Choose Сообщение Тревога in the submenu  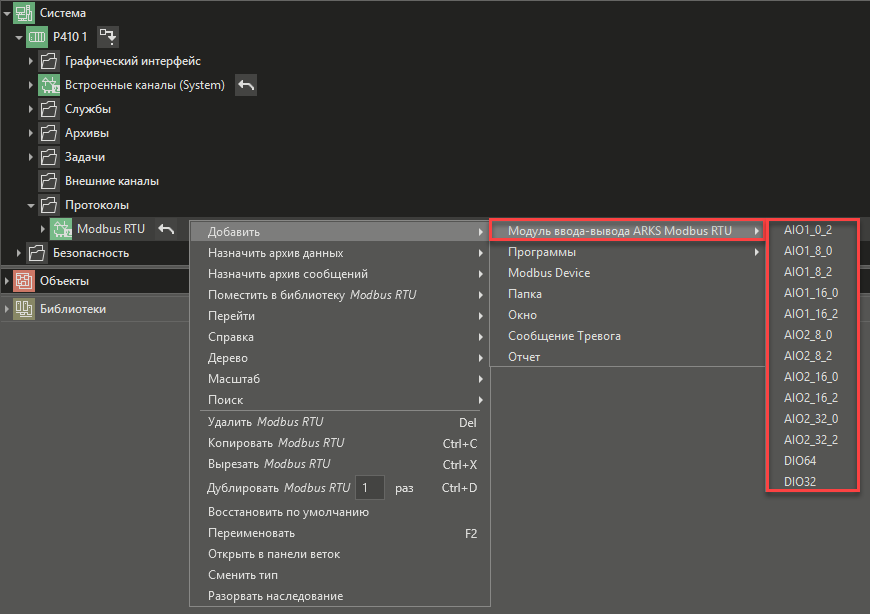[627, 336]
